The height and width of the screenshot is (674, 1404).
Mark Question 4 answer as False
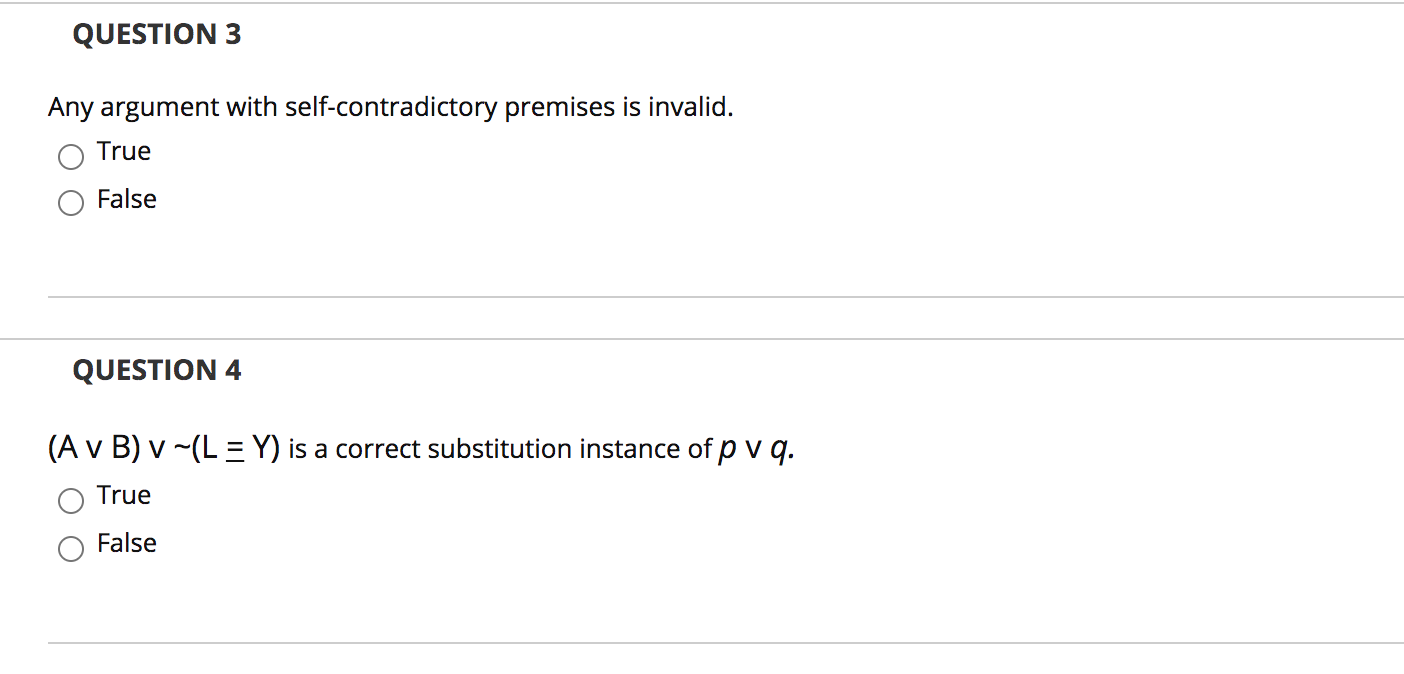[70, 549]
